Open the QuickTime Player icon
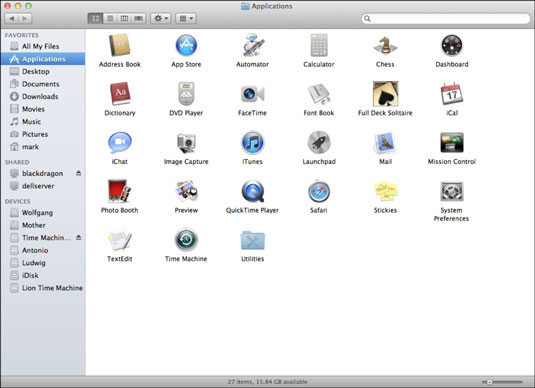535x388 pixels. point(252,191)
